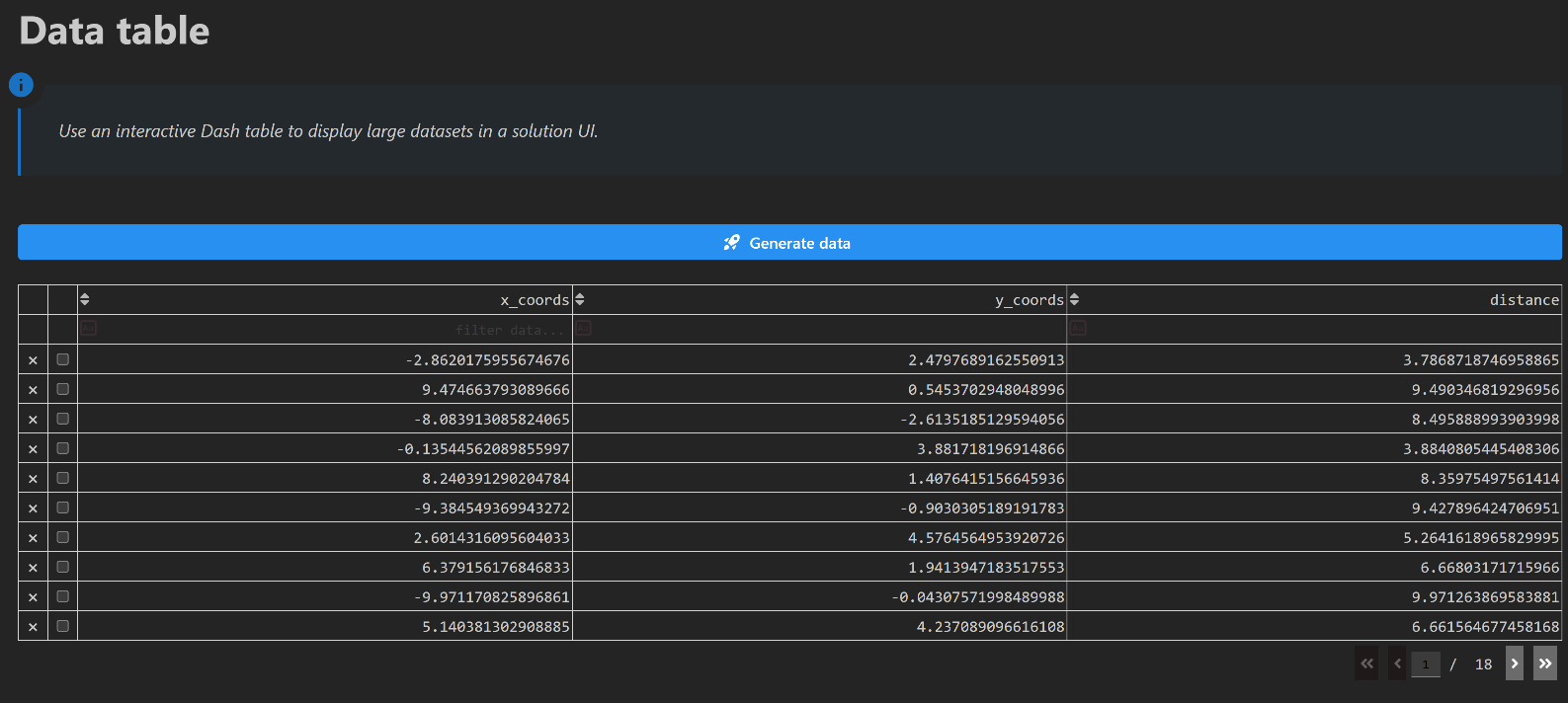
Task: Delete the row with x_coords -2.8620175955674676
Action: point(33,360)
